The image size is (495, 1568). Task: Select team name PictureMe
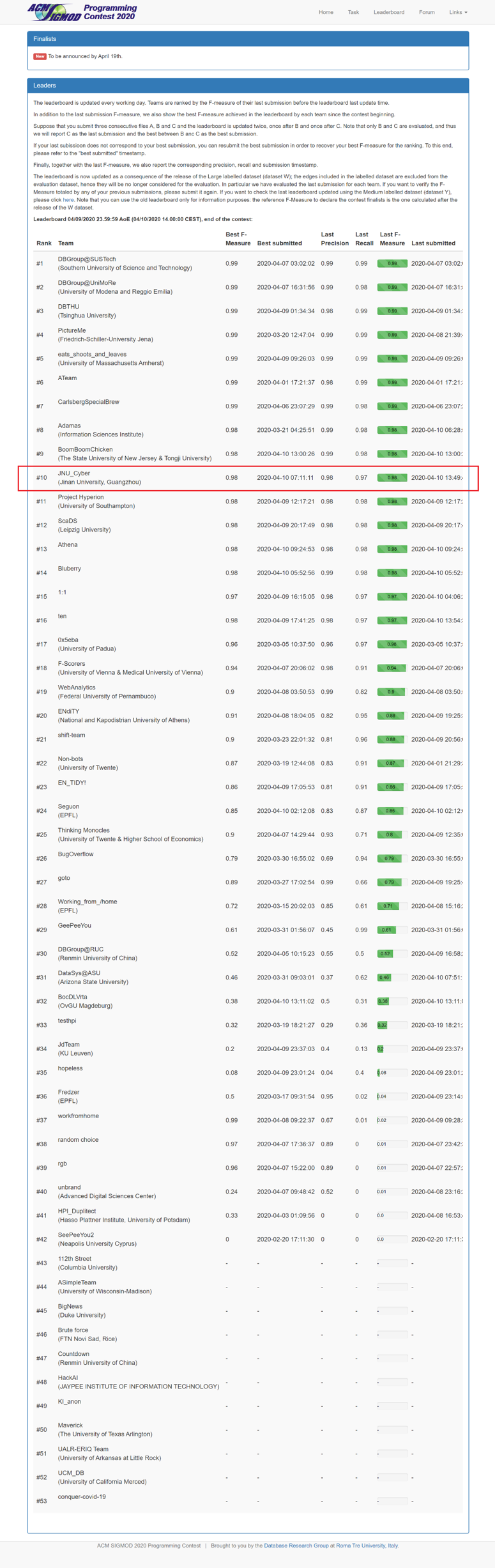pyautogui.click(x=72, y=330)
